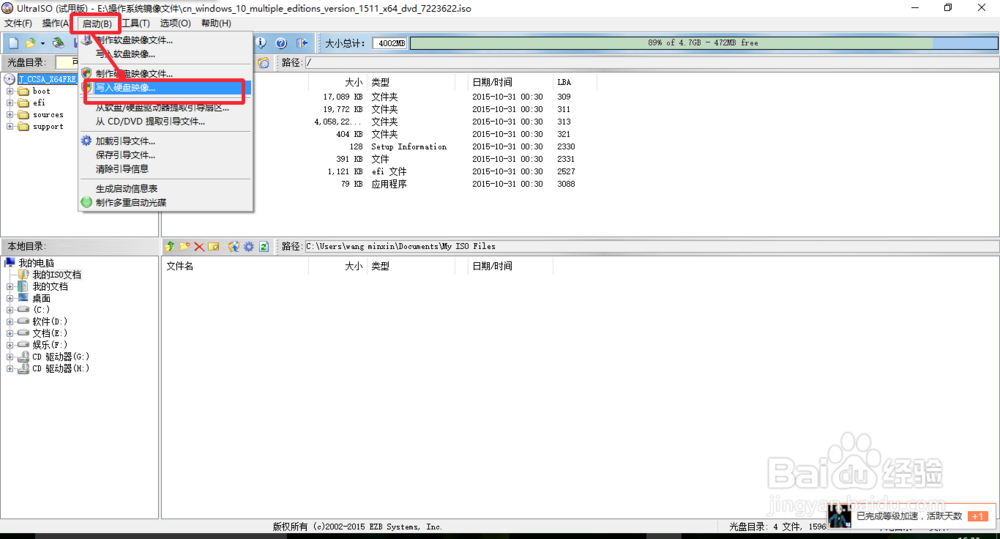Image resolution: width=1000 pixels, height=539 pixels.
Task: Expand the CD 驱动器(G:) node
Action: [x=10, y=357]
